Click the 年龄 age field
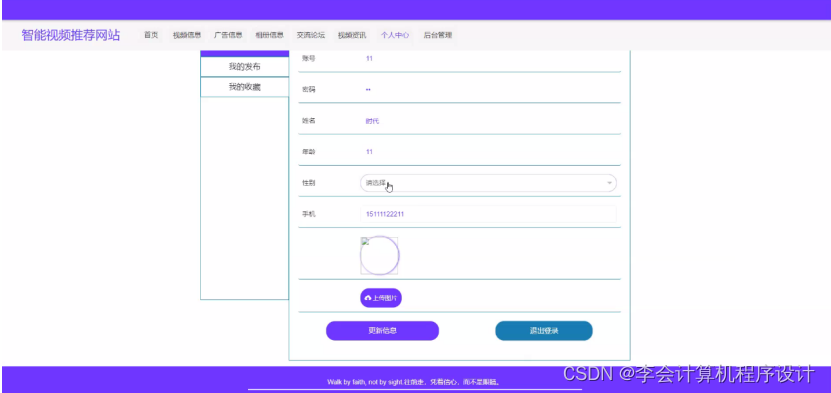831x393 pixels. [488, 151]
